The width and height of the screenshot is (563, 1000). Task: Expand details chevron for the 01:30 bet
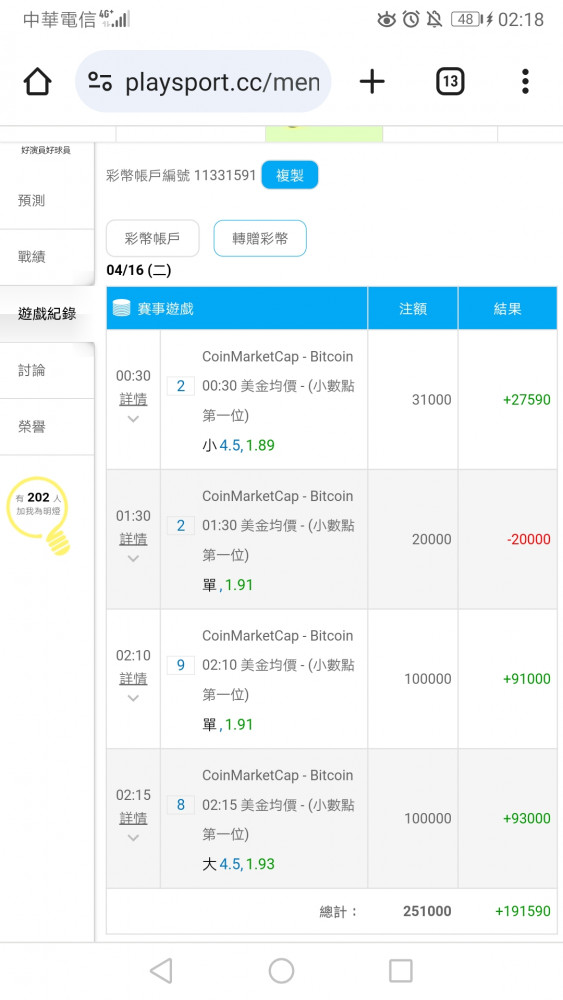coord(133,559)
